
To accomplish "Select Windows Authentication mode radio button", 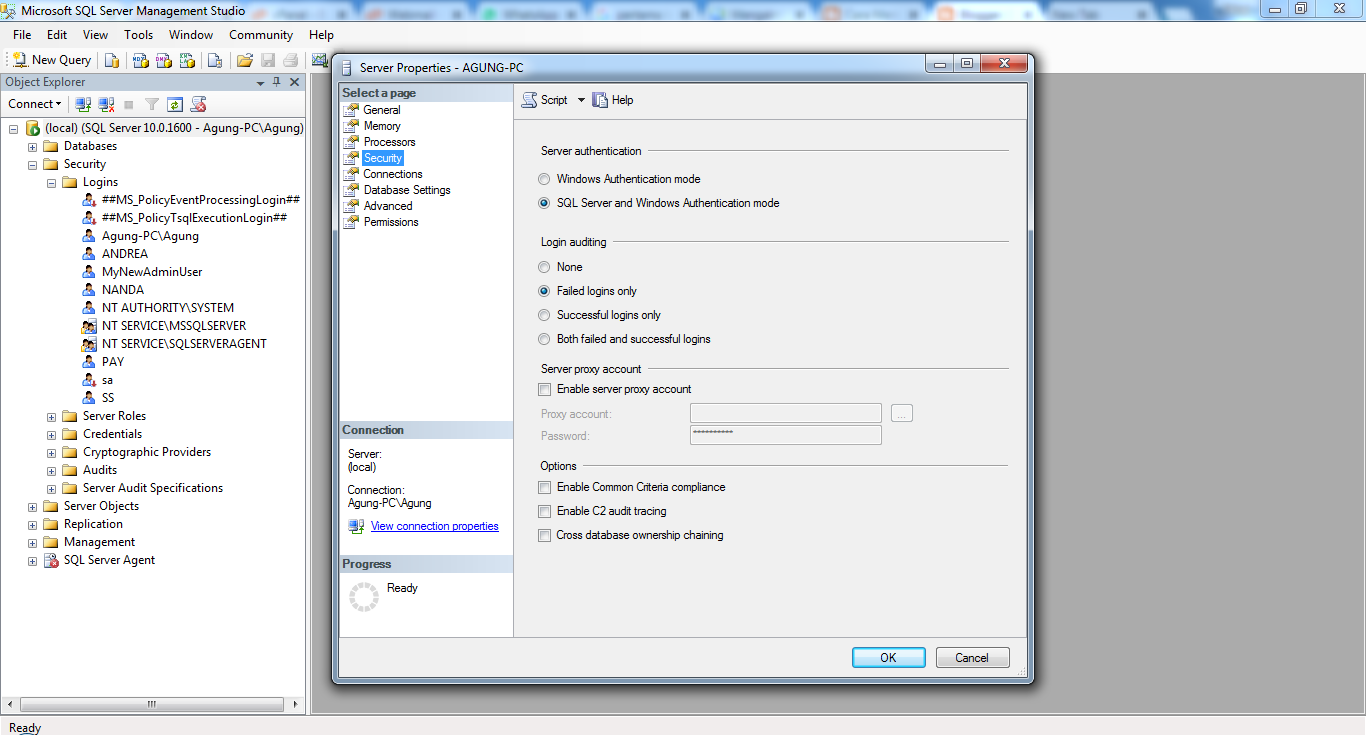I will pyautogui.click(x=544, y=179).
